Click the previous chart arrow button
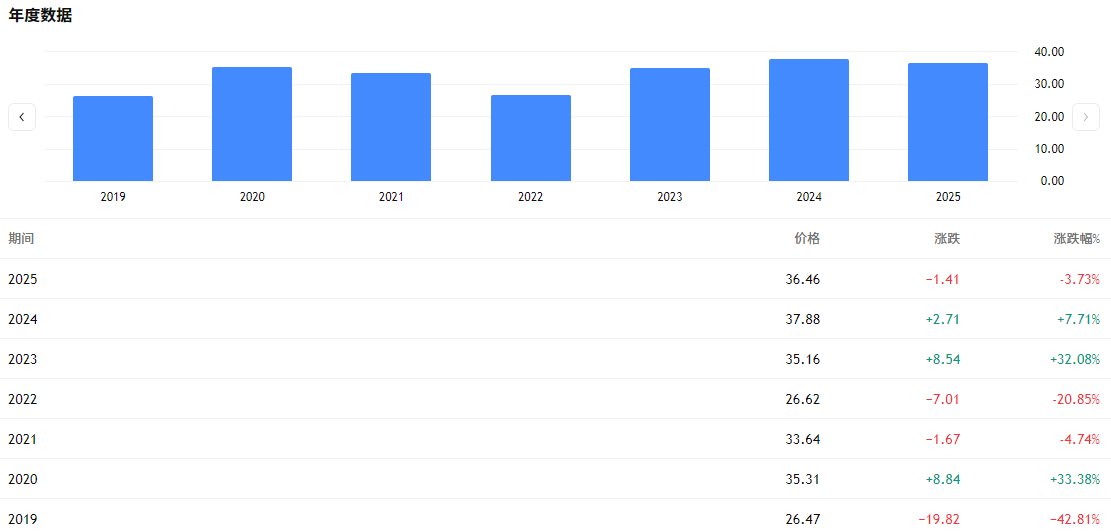The height and width of the screenshot is (532, 1111). pos(22,117)
